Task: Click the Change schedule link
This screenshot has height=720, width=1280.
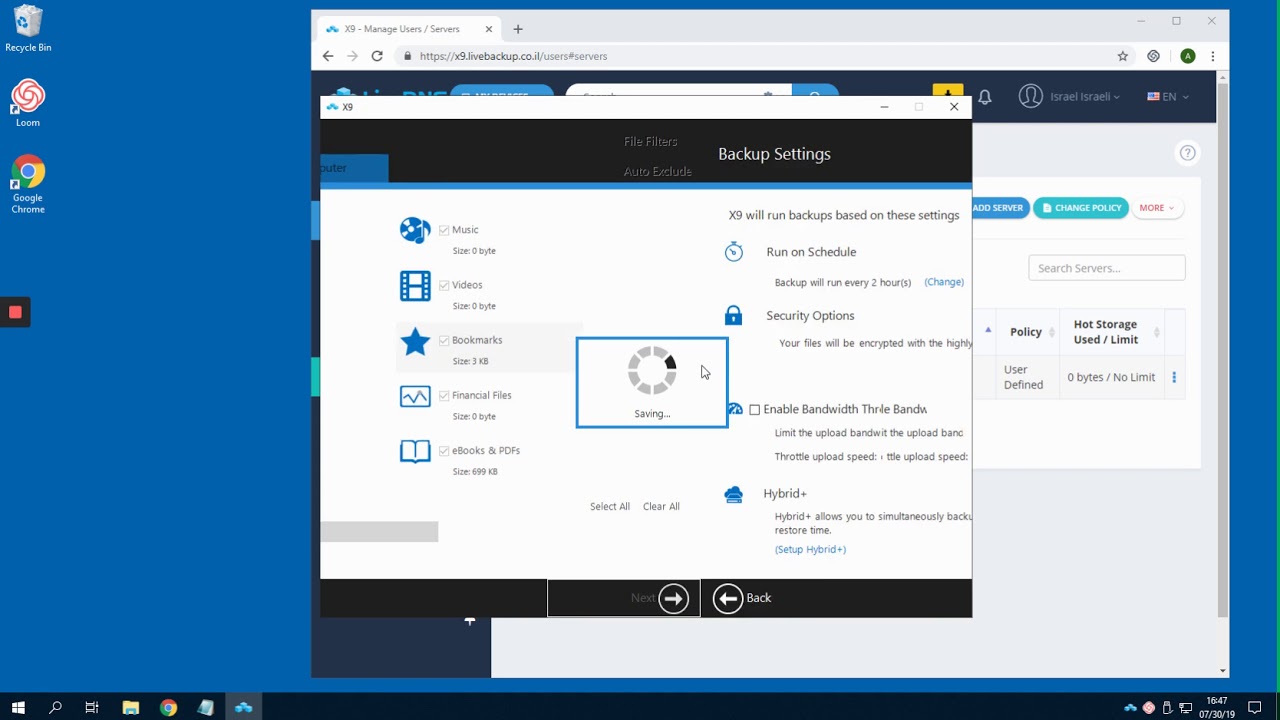Action: click(944, 282)
